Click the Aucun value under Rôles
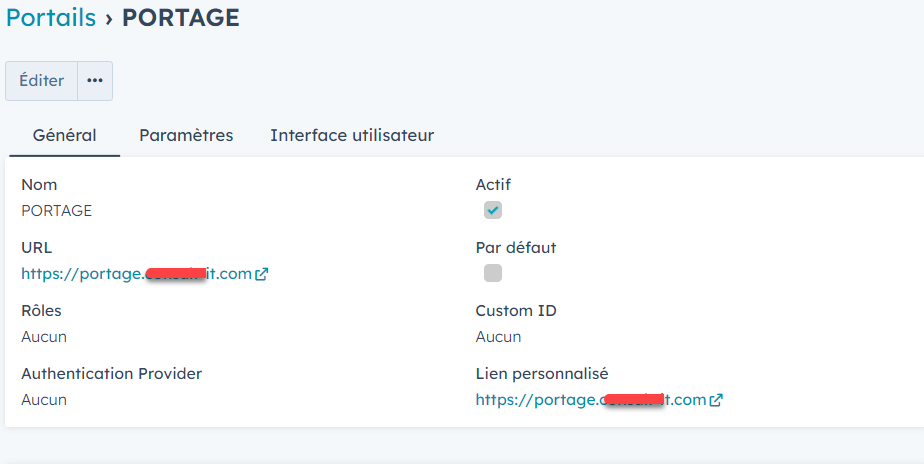This screenshot has width=924, height=464. tap(44, 337)
